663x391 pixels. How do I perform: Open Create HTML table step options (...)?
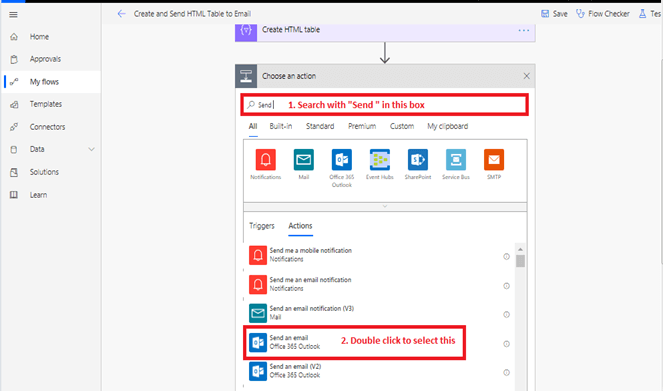[523, 30]
